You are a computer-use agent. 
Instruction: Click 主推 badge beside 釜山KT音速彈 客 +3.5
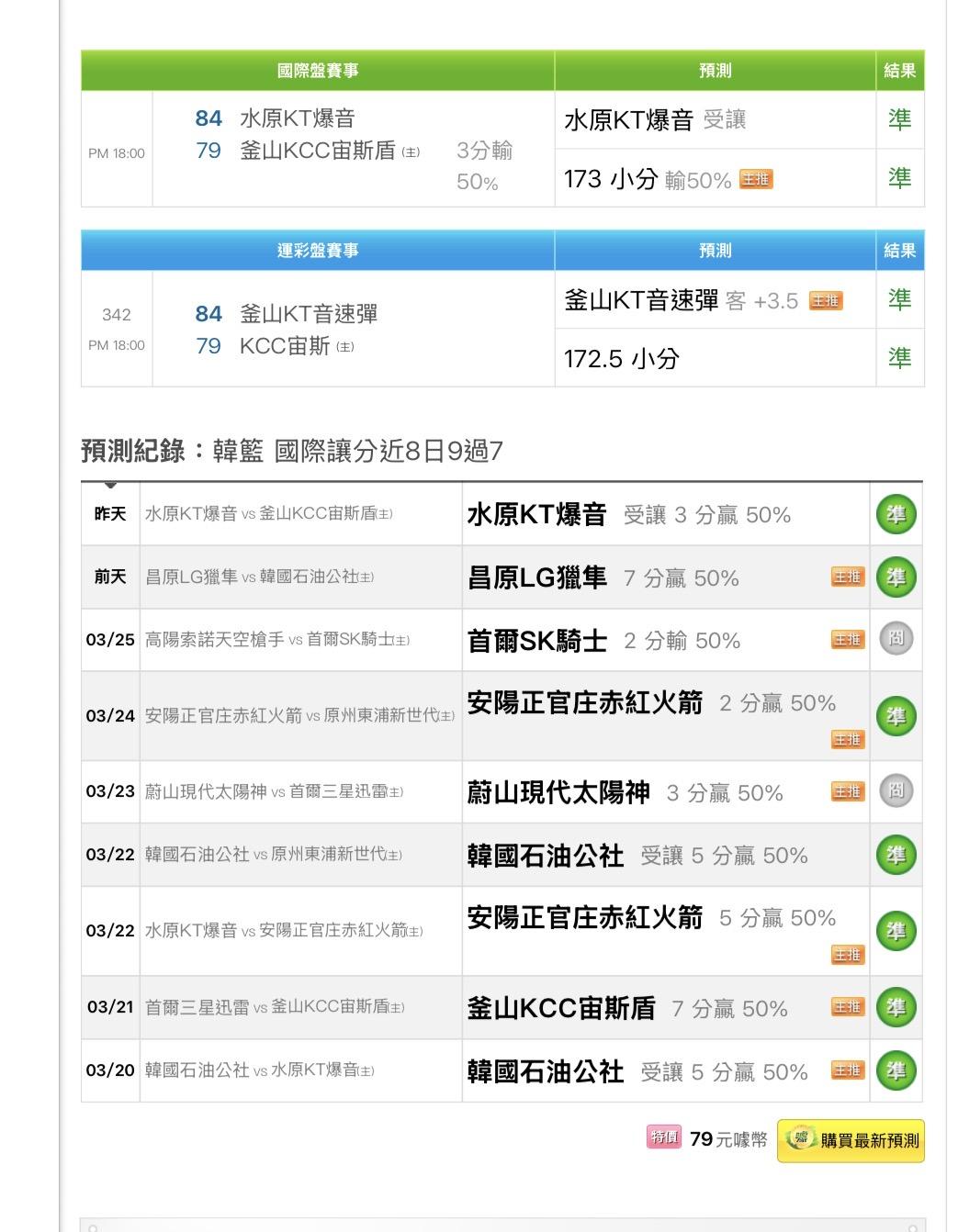point(825,301)
